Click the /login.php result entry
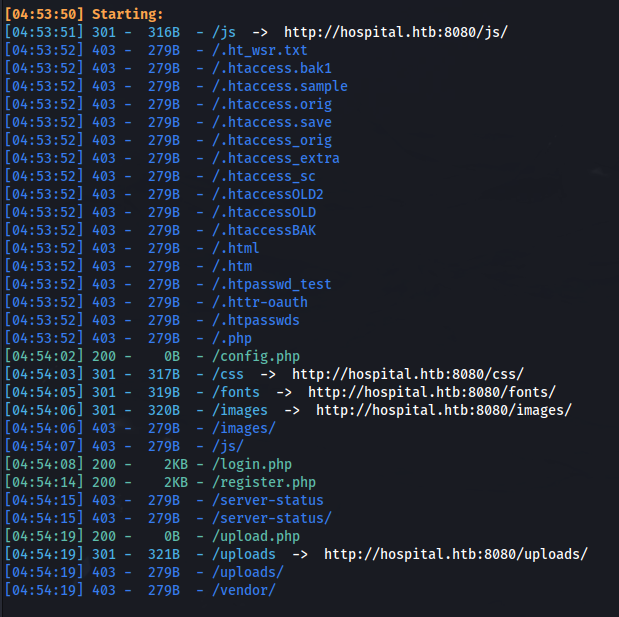This screenshot has height=617, width=619. coord(252,464)
